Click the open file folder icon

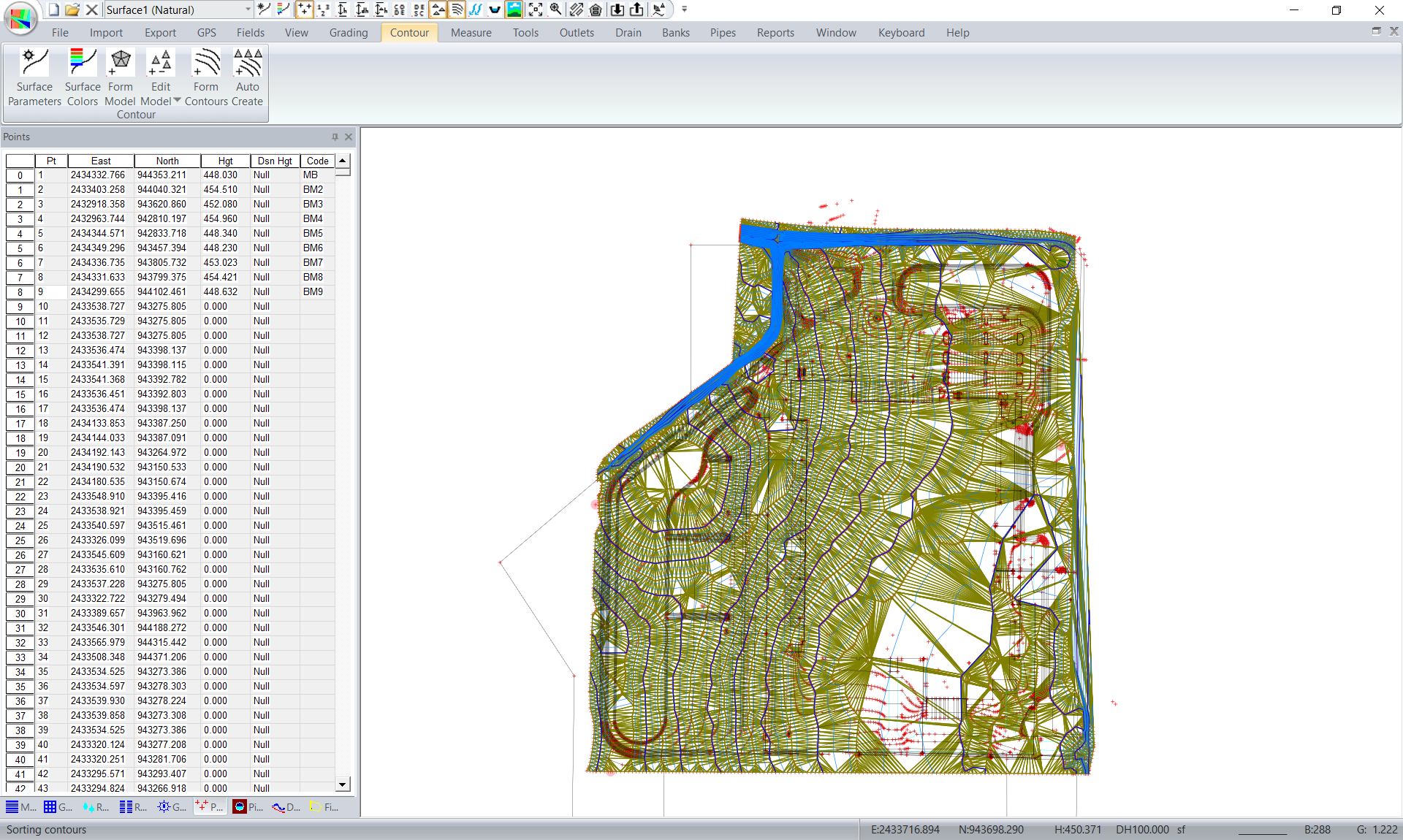click(72, 9)
